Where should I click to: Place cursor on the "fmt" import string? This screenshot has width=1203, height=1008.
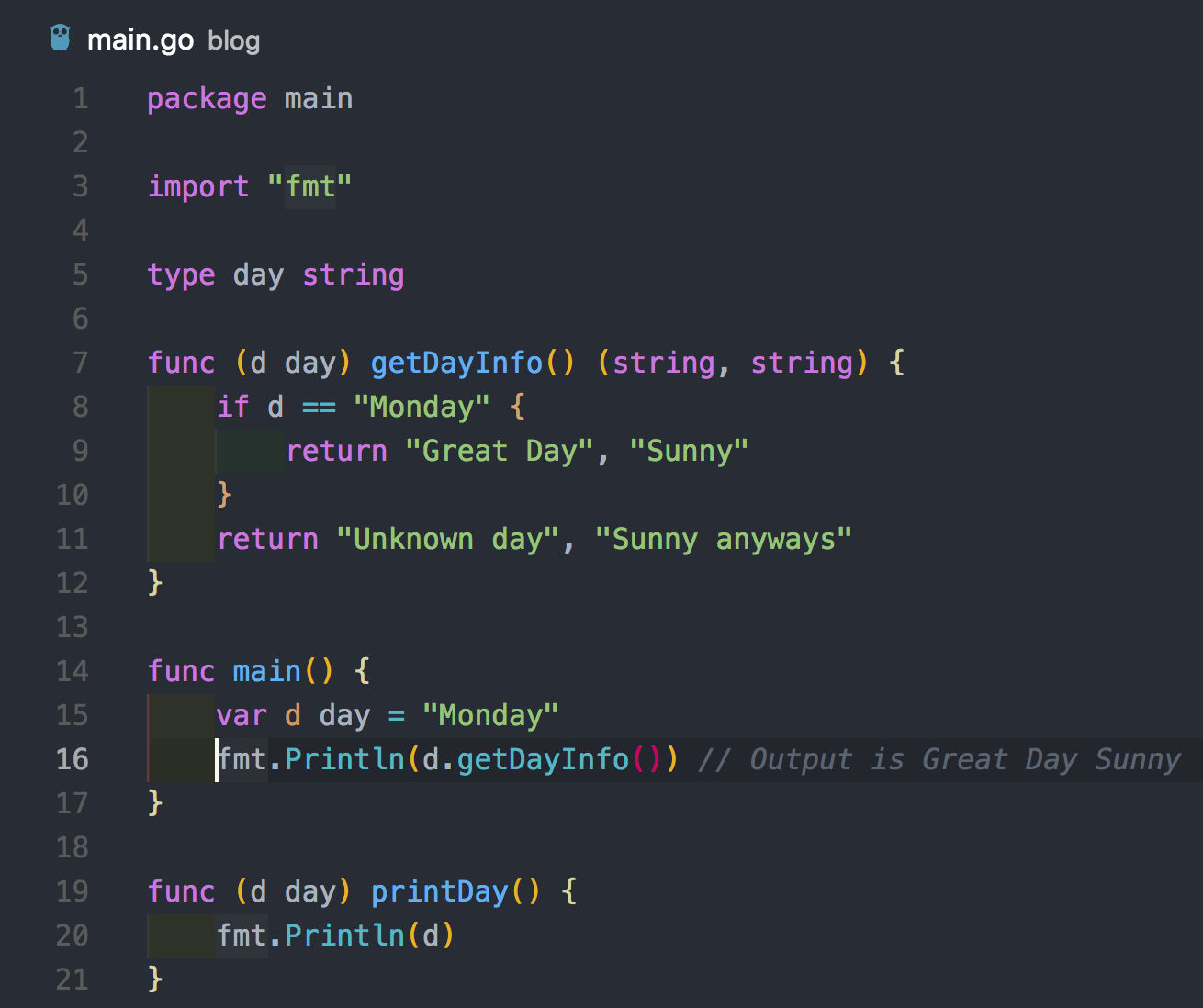(310, 186)
